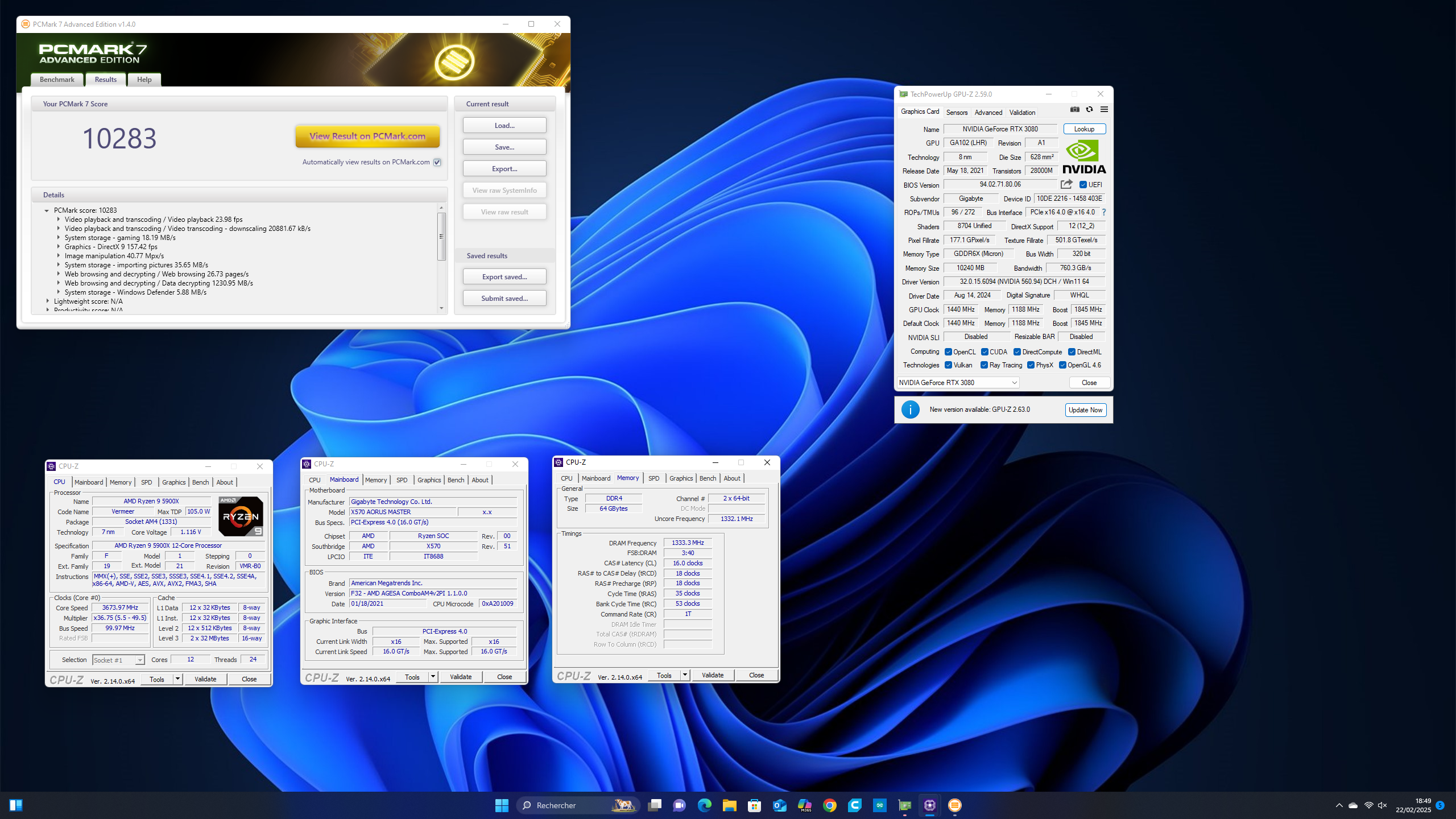The height and width of the screenshot is (819, 1456).
Task: Open Tools dropdown arrow in CPU-Z Memory window
Action: [x=685, y=676]
